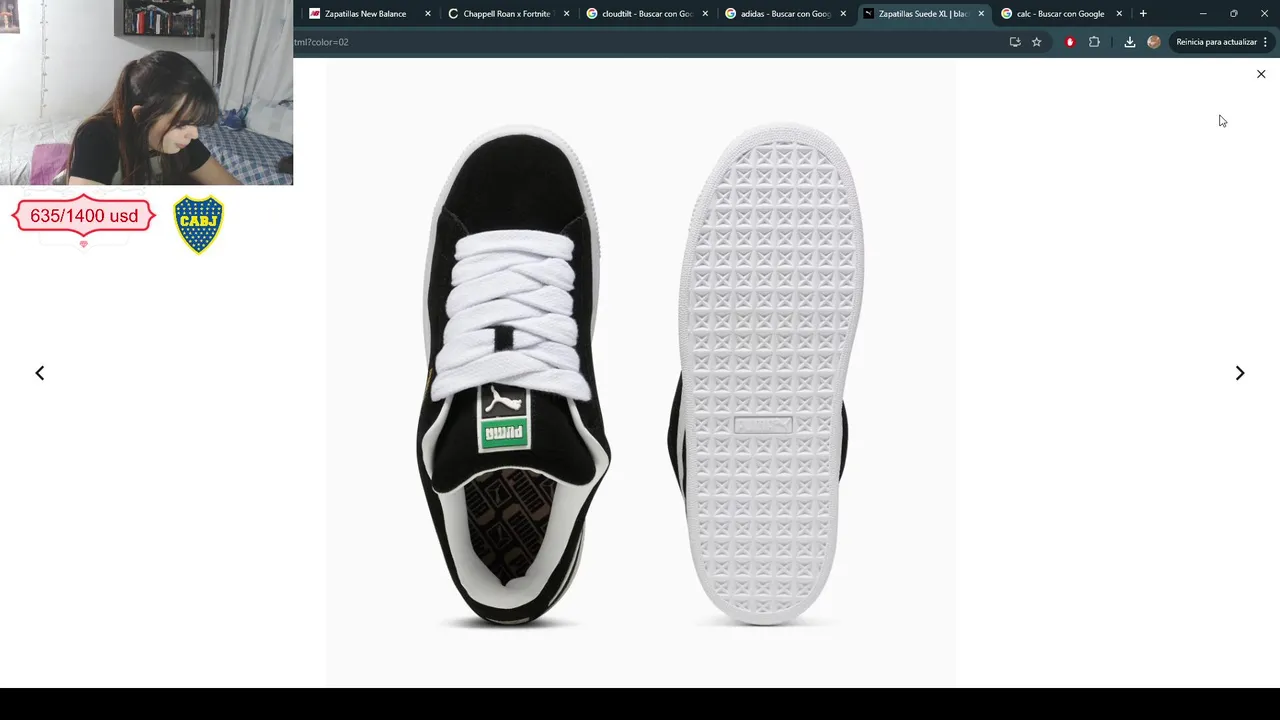Restore down the browser window
The image size is (1280, 720).
(1234, 14)
